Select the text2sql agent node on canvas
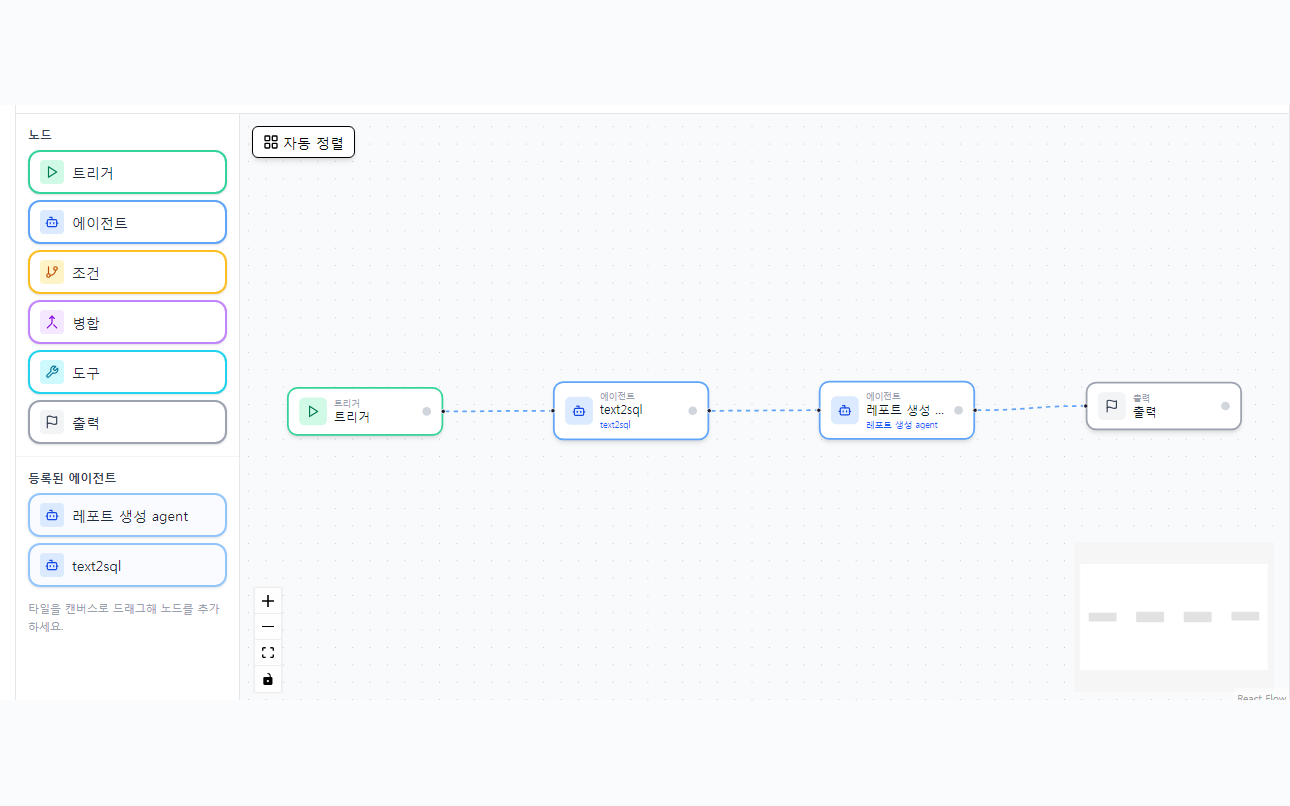This screenshot has height=806, width=1290. (x=631, y=410)
